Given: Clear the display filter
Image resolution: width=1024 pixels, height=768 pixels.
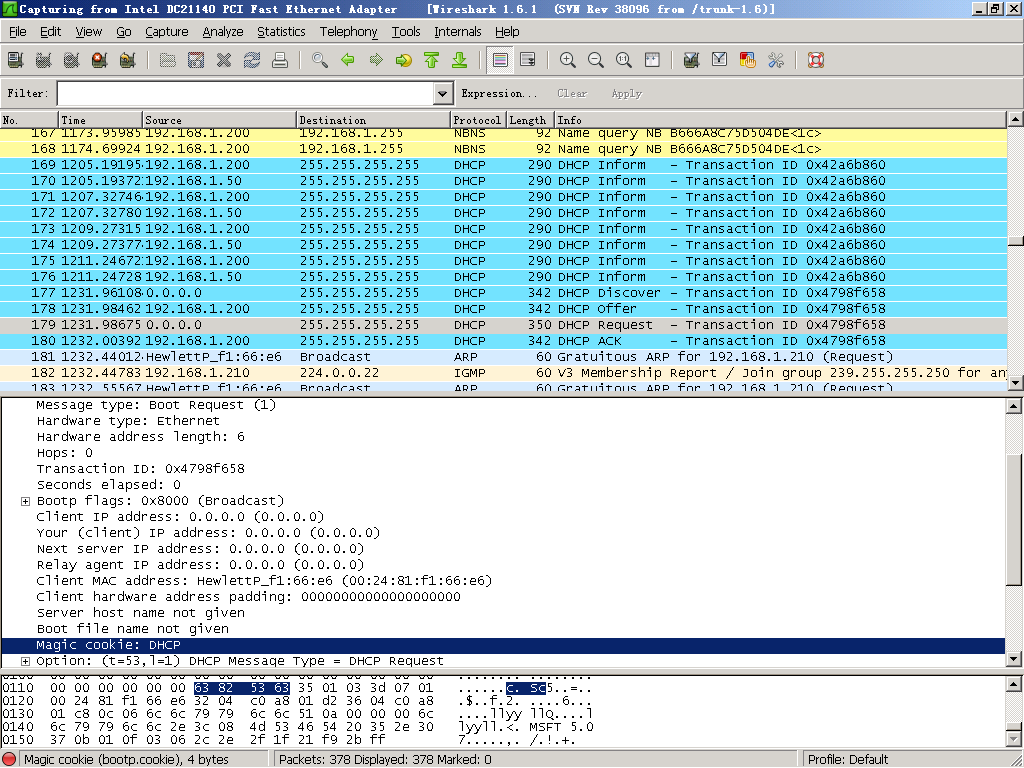Looking at the screenshot, I should (572, 93).
